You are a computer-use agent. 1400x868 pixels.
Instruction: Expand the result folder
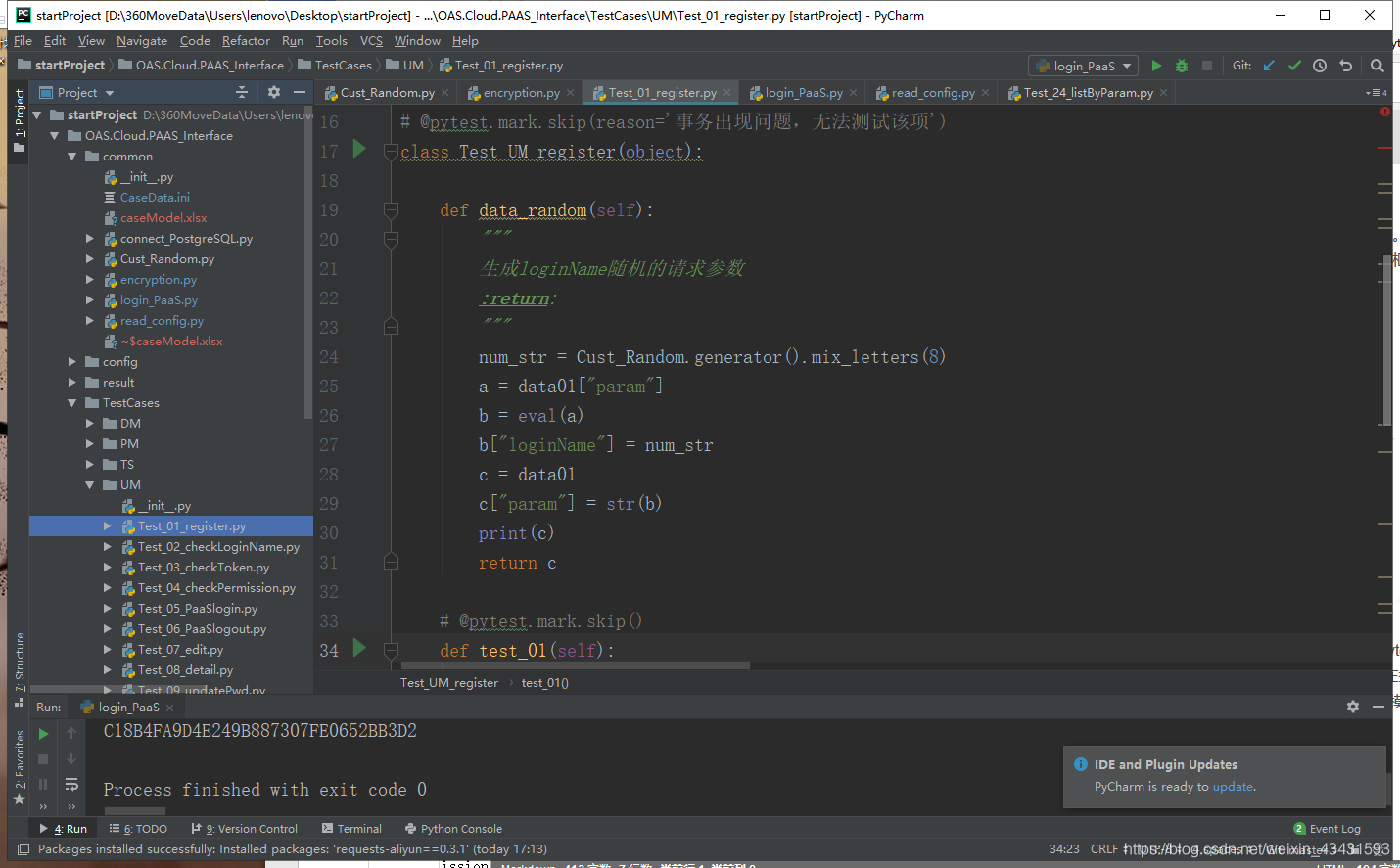coord(72,383)
